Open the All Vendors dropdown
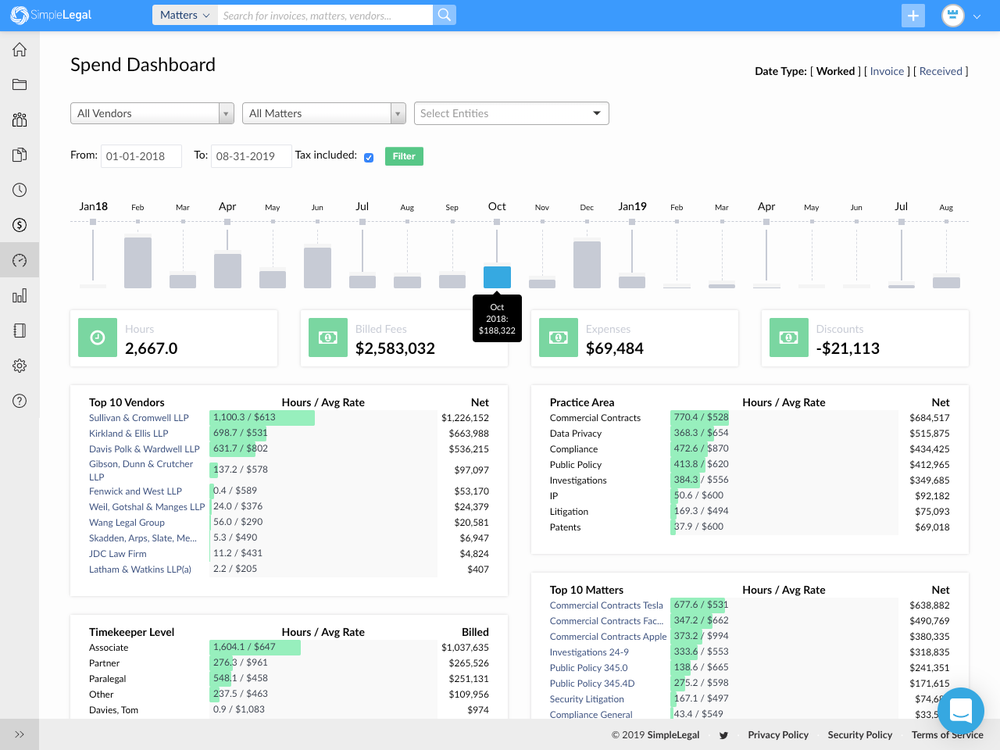 click(x=151, y=113)
